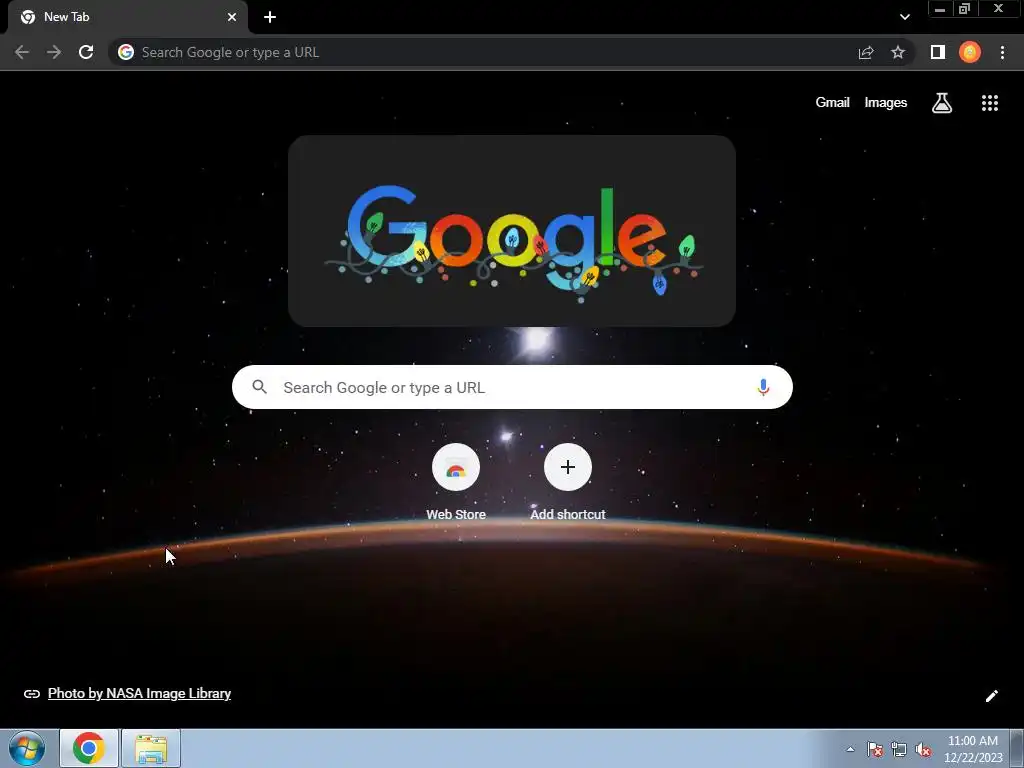The image size is (1024, 768).
Task: Click the Add shortcut plus button
Action: pyautogui.click(x=568, y=467)
